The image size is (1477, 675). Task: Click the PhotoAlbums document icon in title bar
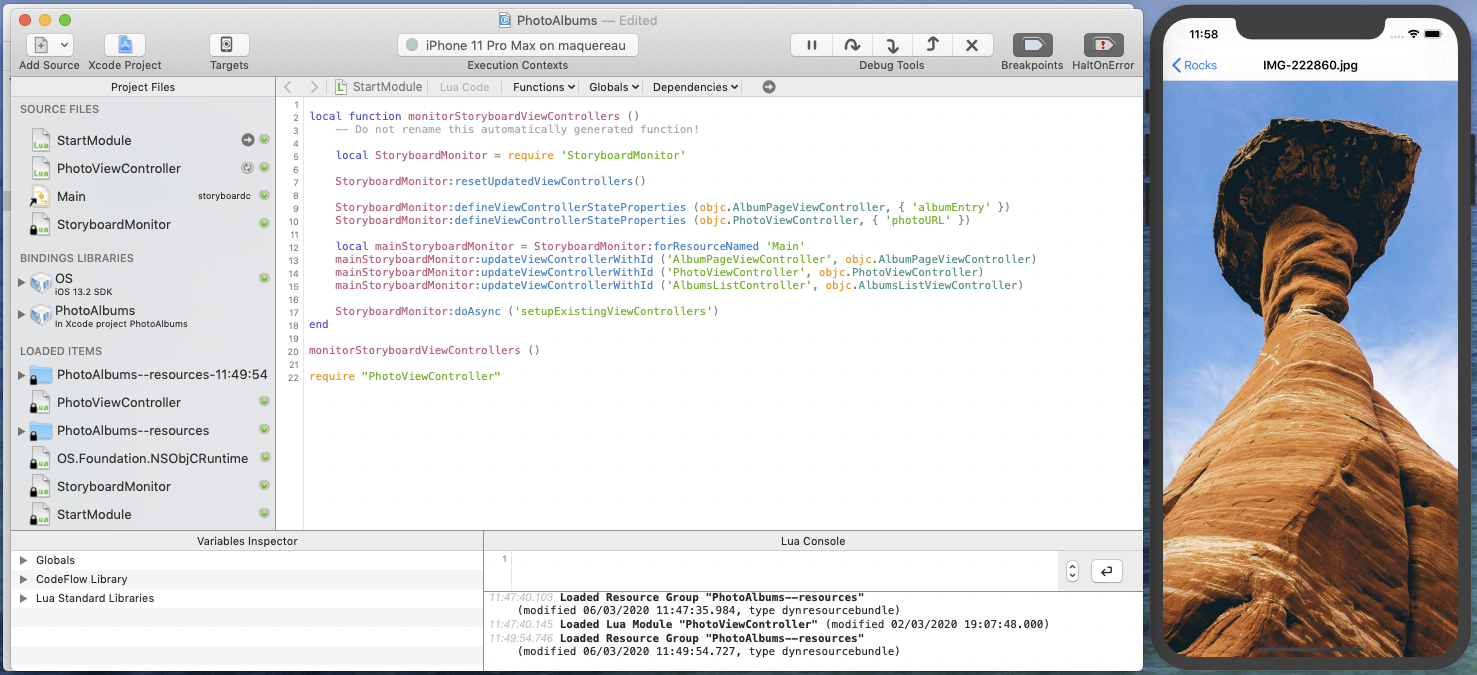point(505,20)
